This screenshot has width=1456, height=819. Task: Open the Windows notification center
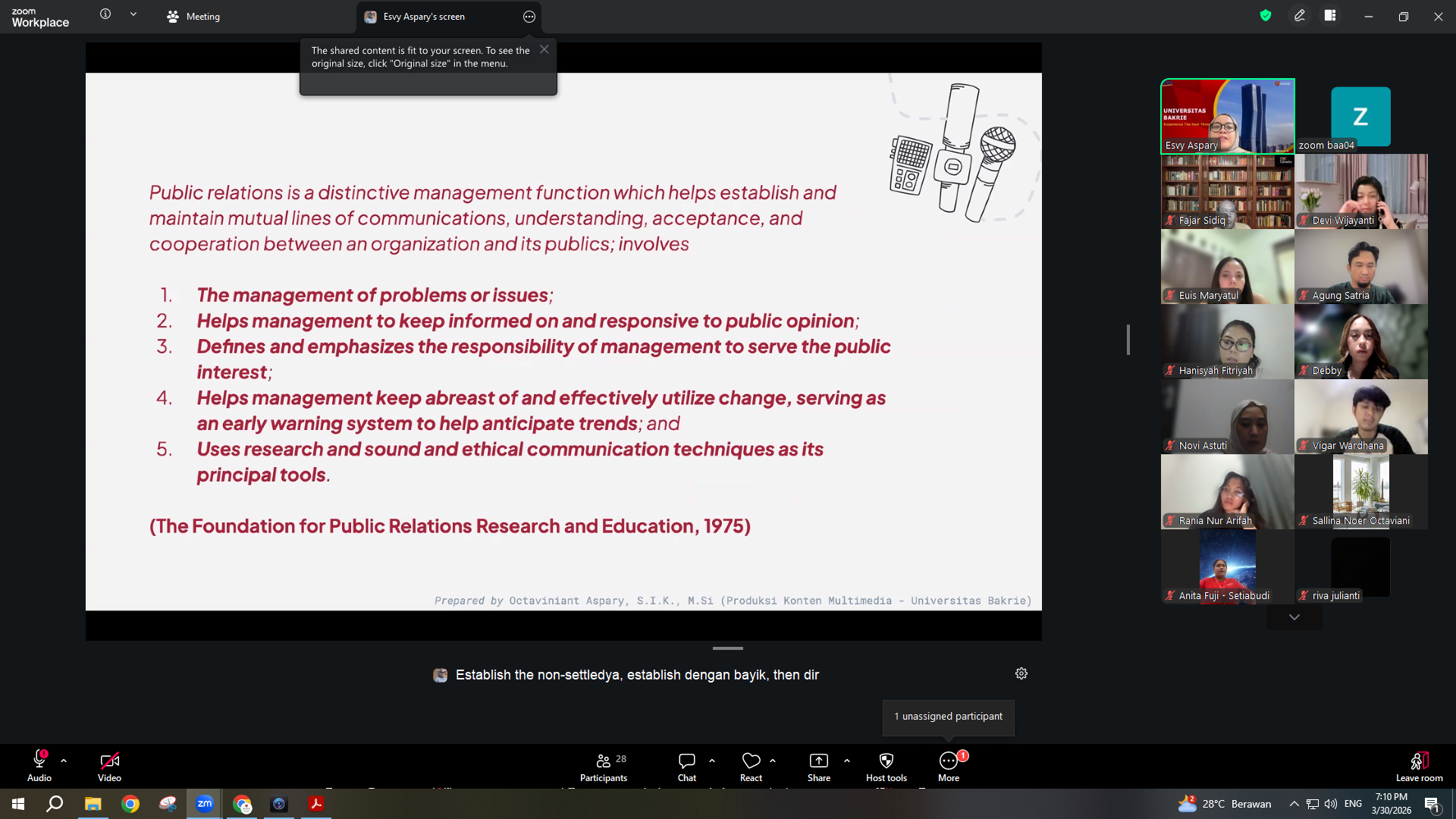point(1432,804)
